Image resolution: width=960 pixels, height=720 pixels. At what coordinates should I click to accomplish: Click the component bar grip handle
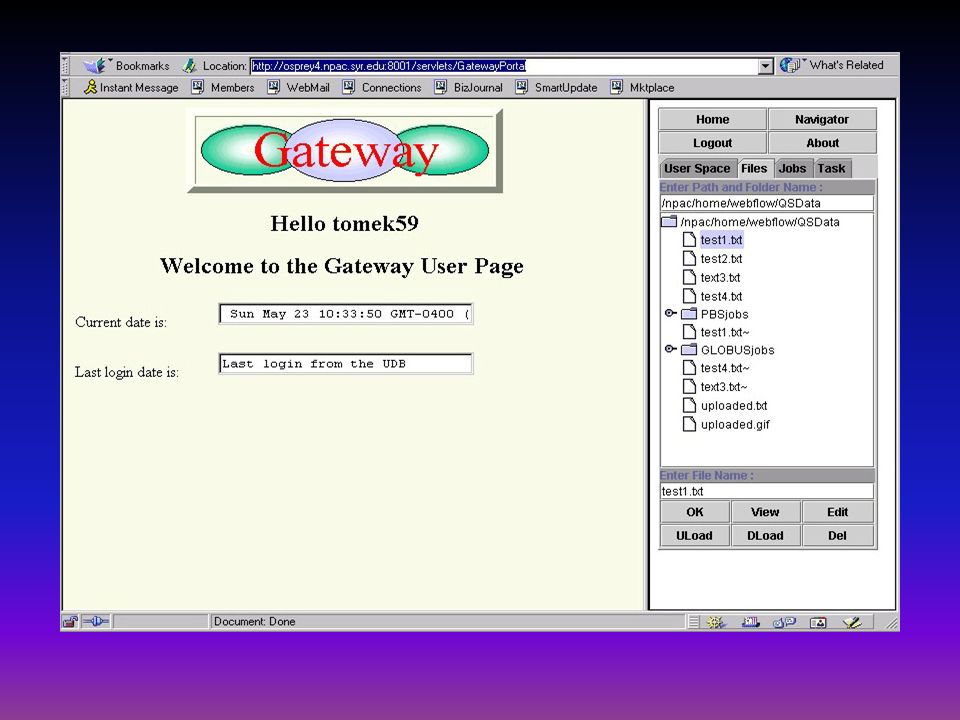click(x=693, y=623)
